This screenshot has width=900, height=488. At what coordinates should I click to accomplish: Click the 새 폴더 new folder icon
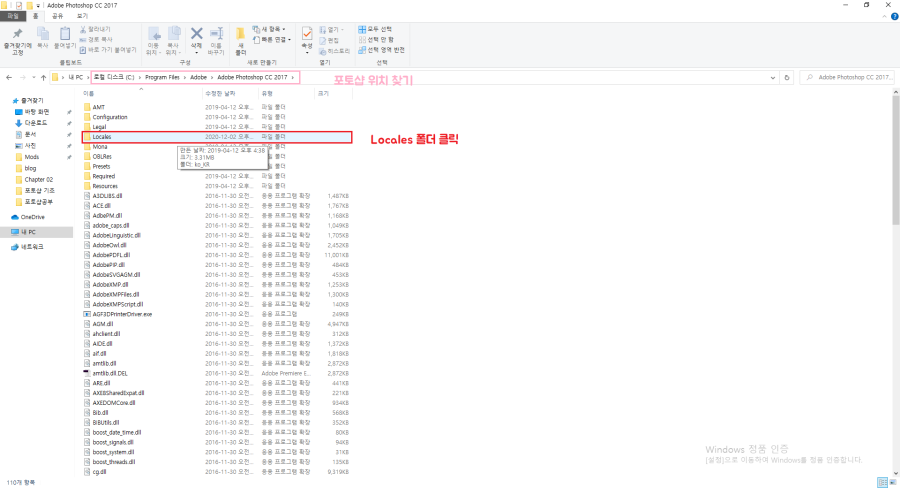point(240,33)
